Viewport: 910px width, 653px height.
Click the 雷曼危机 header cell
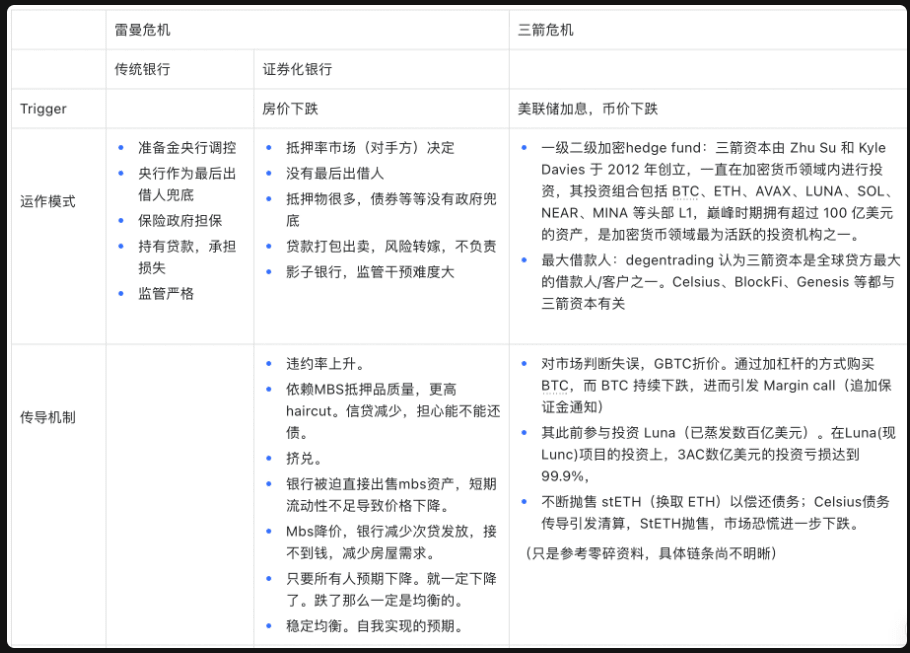pos(308,30)
